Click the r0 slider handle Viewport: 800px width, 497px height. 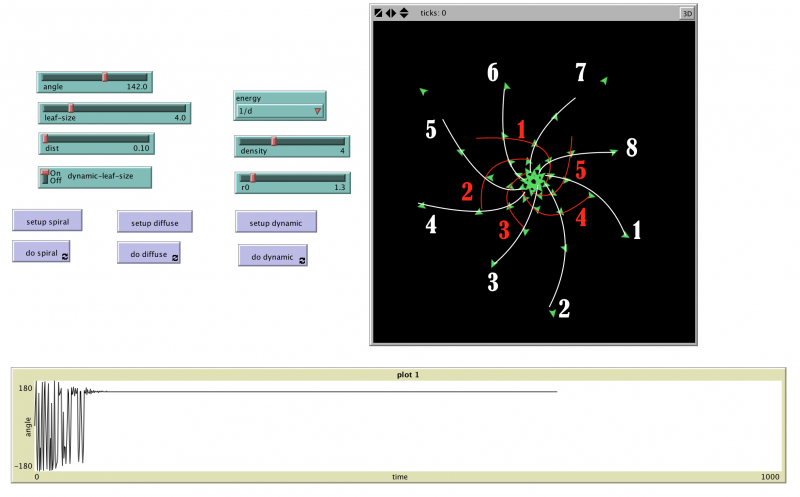tap(252, 177)
